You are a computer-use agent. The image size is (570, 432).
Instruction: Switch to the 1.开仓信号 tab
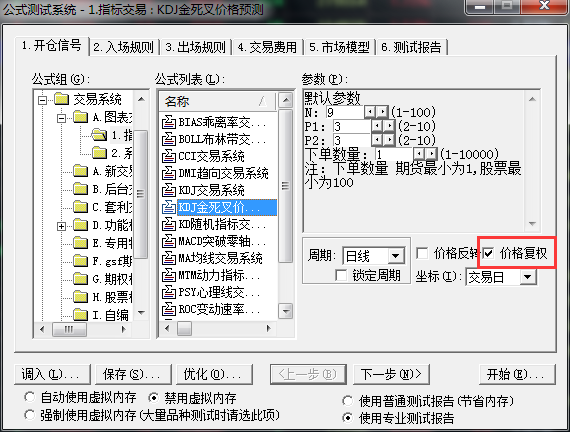click(x=52, y=46)
